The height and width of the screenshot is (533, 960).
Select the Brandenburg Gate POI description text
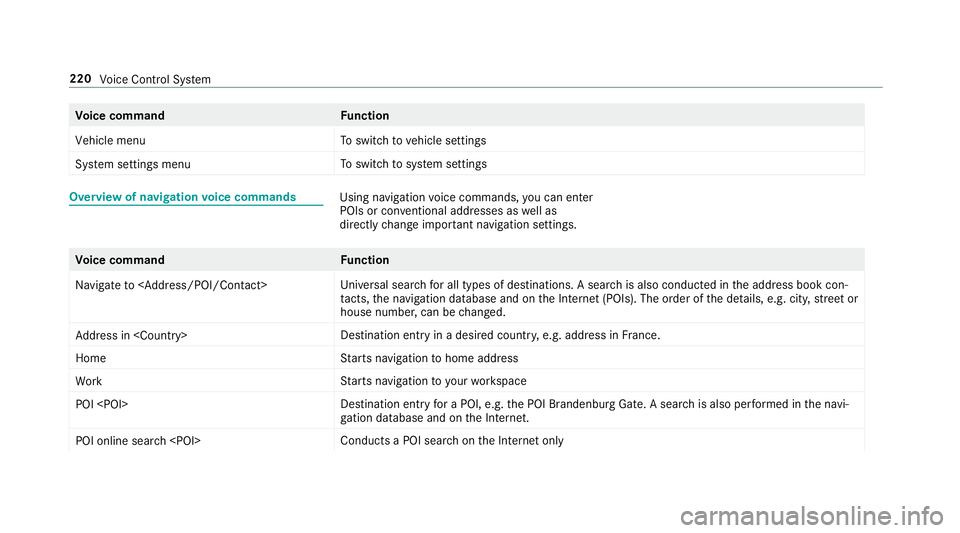594,411
